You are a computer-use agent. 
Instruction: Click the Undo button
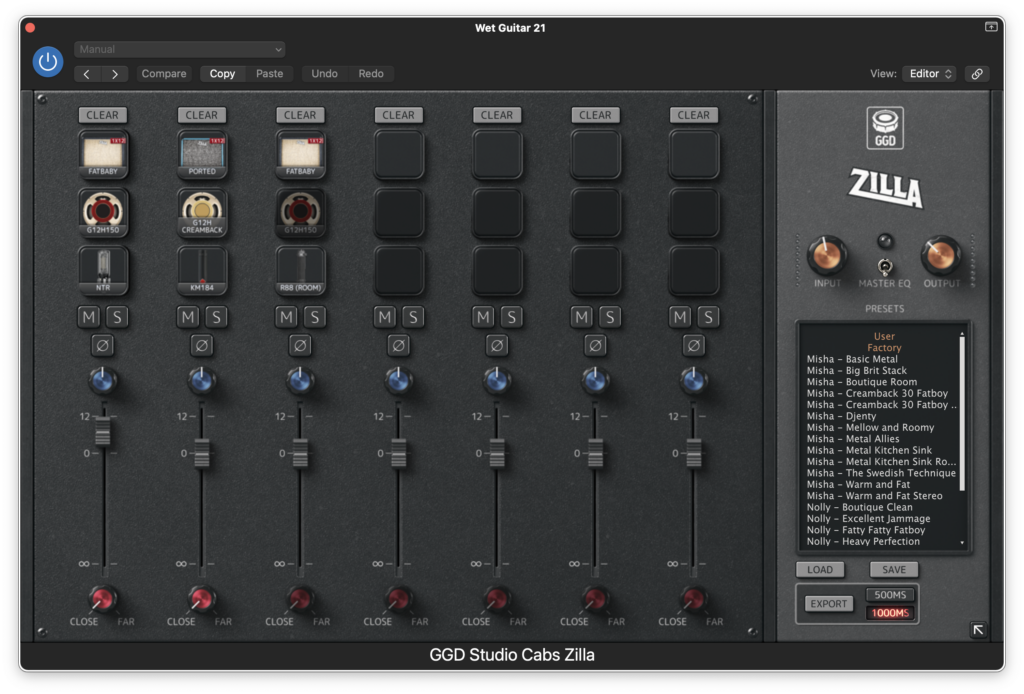click(x=325, y=74)
